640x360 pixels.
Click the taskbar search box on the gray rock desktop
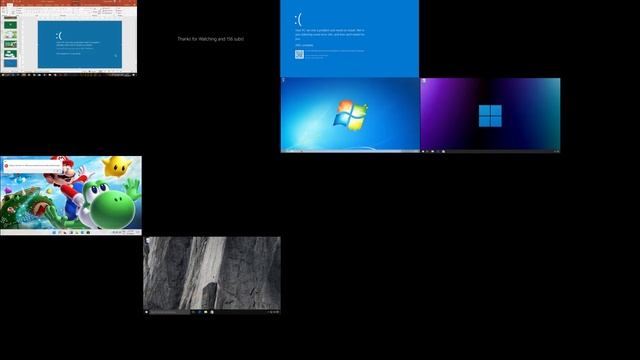pyautogui.click(x=170, y=312)
